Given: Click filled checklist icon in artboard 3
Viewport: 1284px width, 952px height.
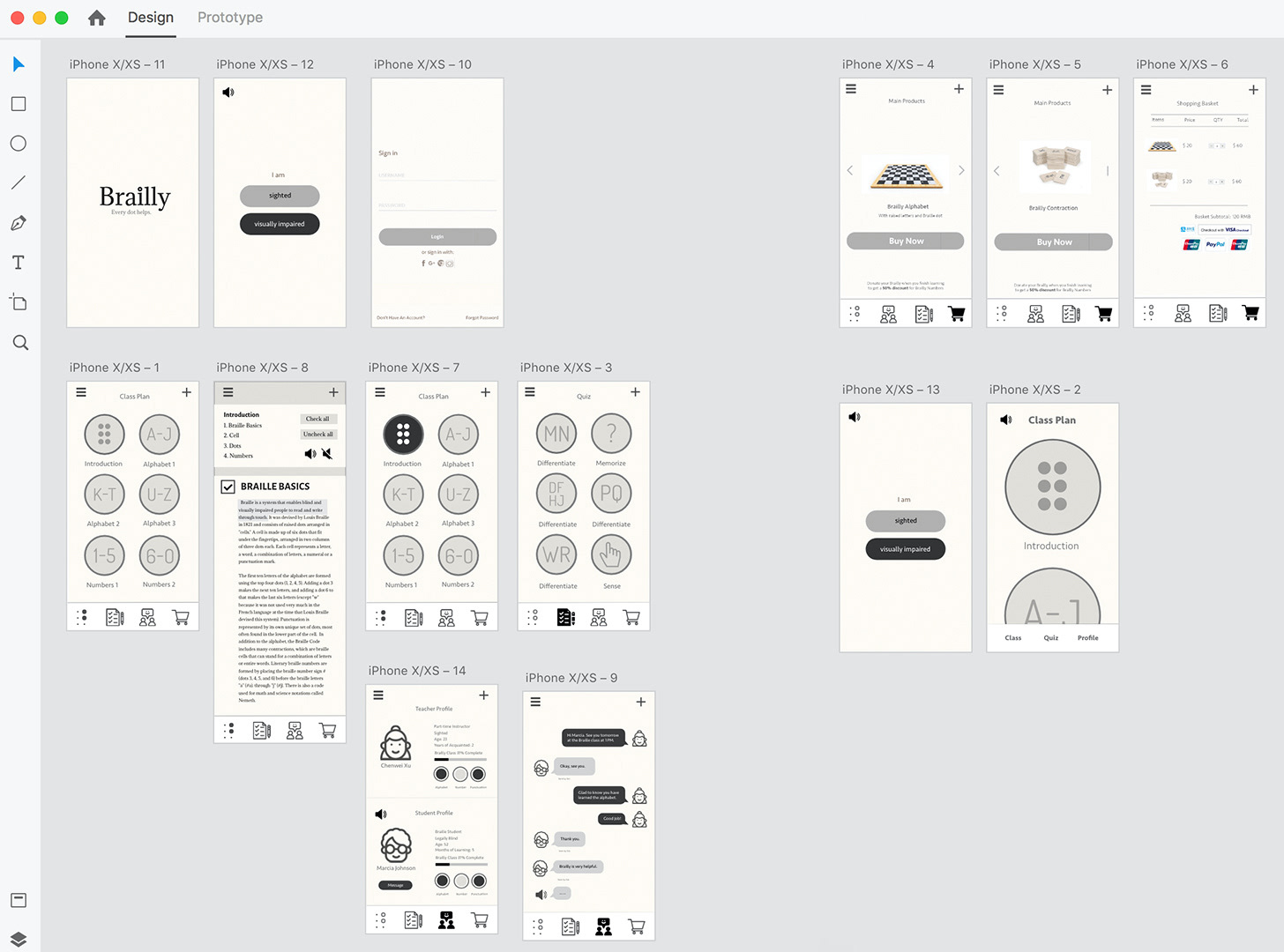Looking at the screenshot, I should coord(566,617).
